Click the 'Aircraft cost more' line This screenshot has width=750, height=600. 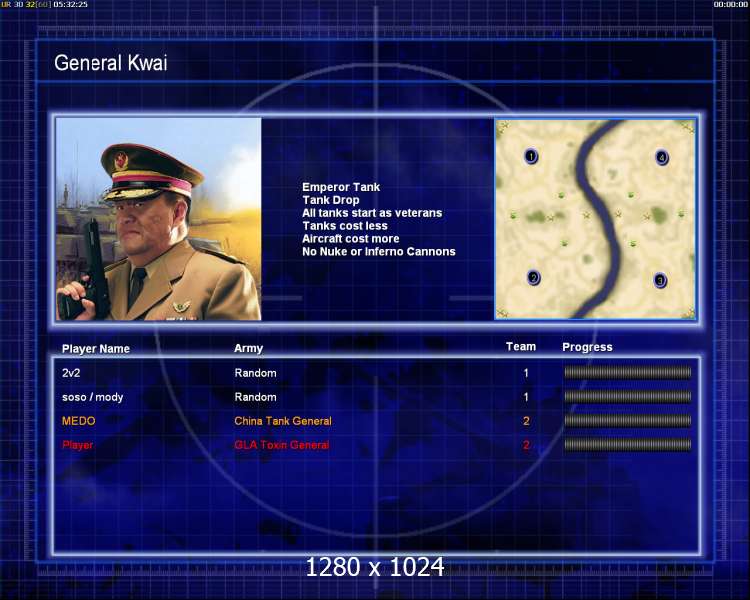click(350, 239)
